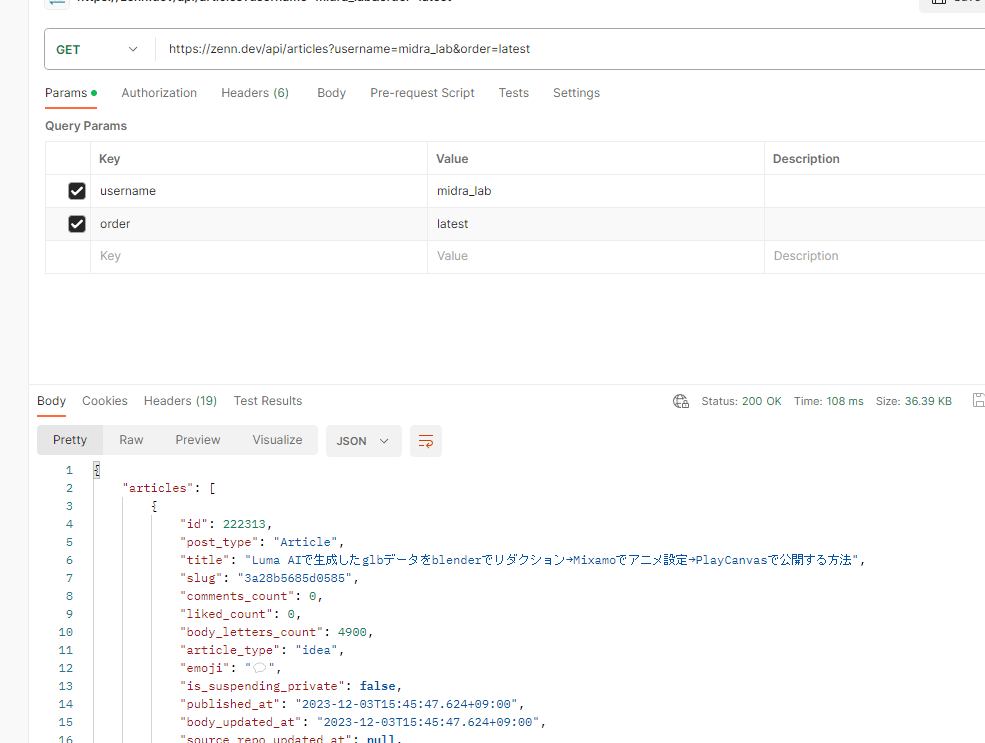Screen dimensions: 985x743
Task: Open the JSON format dropdown
Action: click(364, 441)
